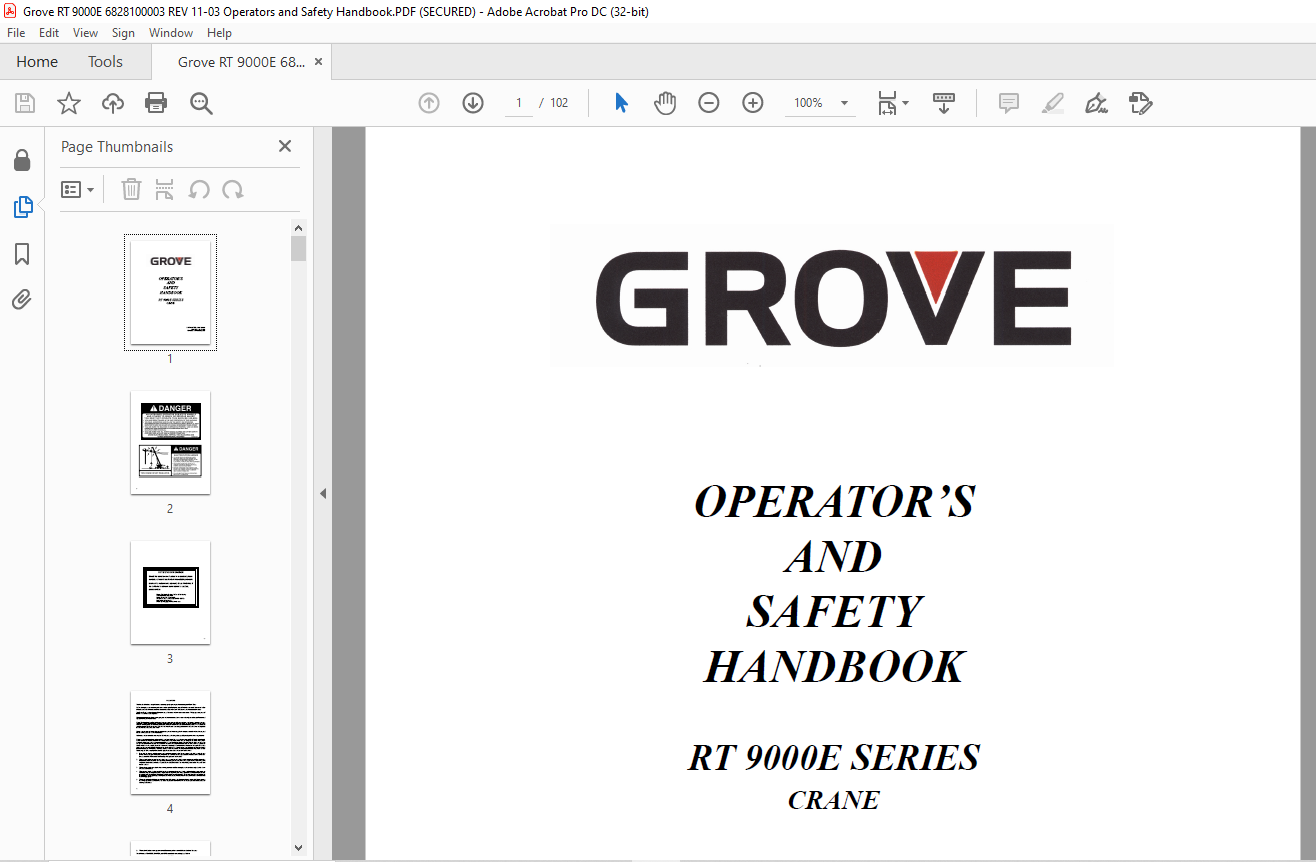Image resolution: width=1316 pixels, height=862 pixels.
Task: Select the page 4 thumbnail
Action: click(x=170, y=742)
